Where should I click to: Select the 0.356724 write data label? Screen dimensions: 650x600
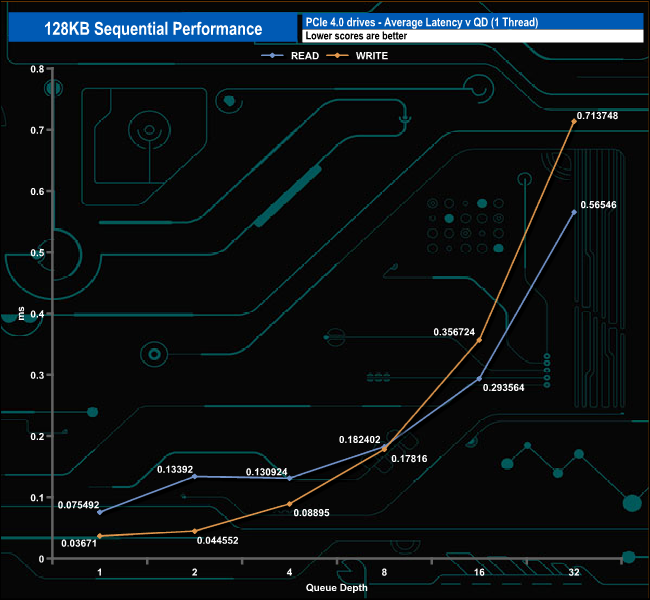click(454, 332)
